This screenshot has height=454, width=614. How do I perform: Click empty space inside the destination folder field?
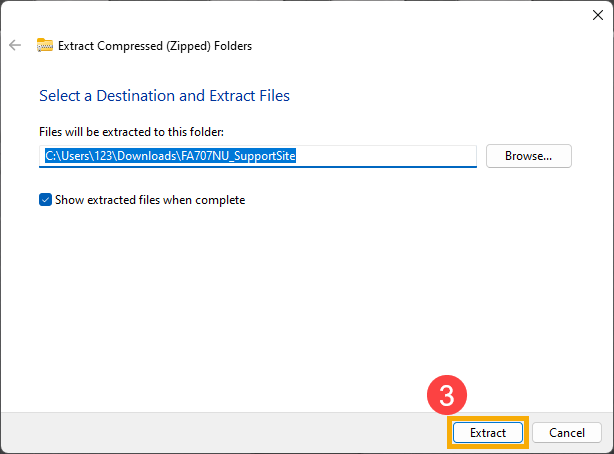pos(386,156)
